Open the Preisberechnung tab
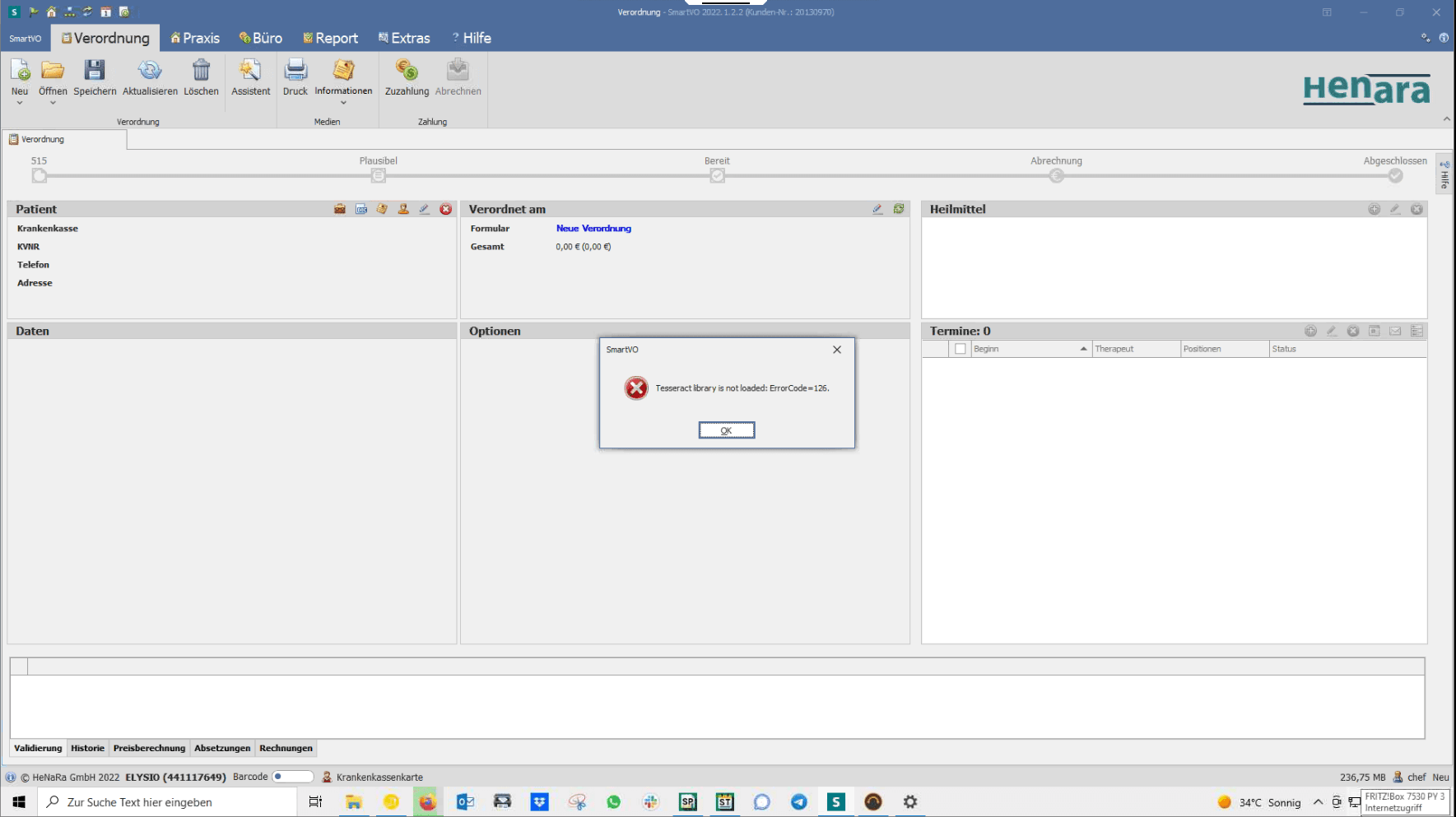Viewport: 1456px width, 817px height. pyautogui.click(x=149, y=748)
